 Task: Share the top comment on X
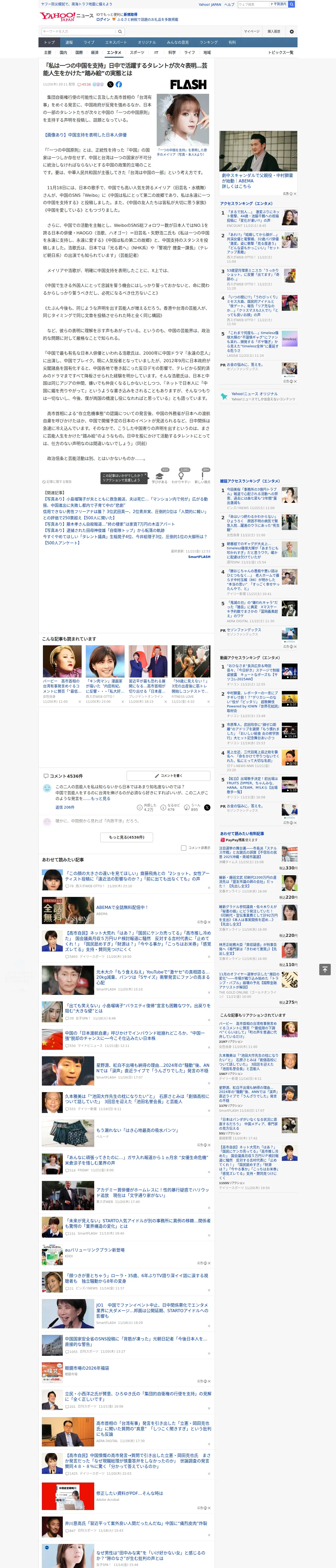[x=207, y=807]
